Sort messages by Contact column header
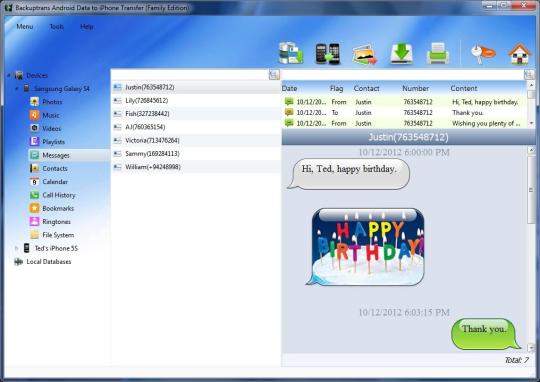540x382 pixels. coord(366,88)
